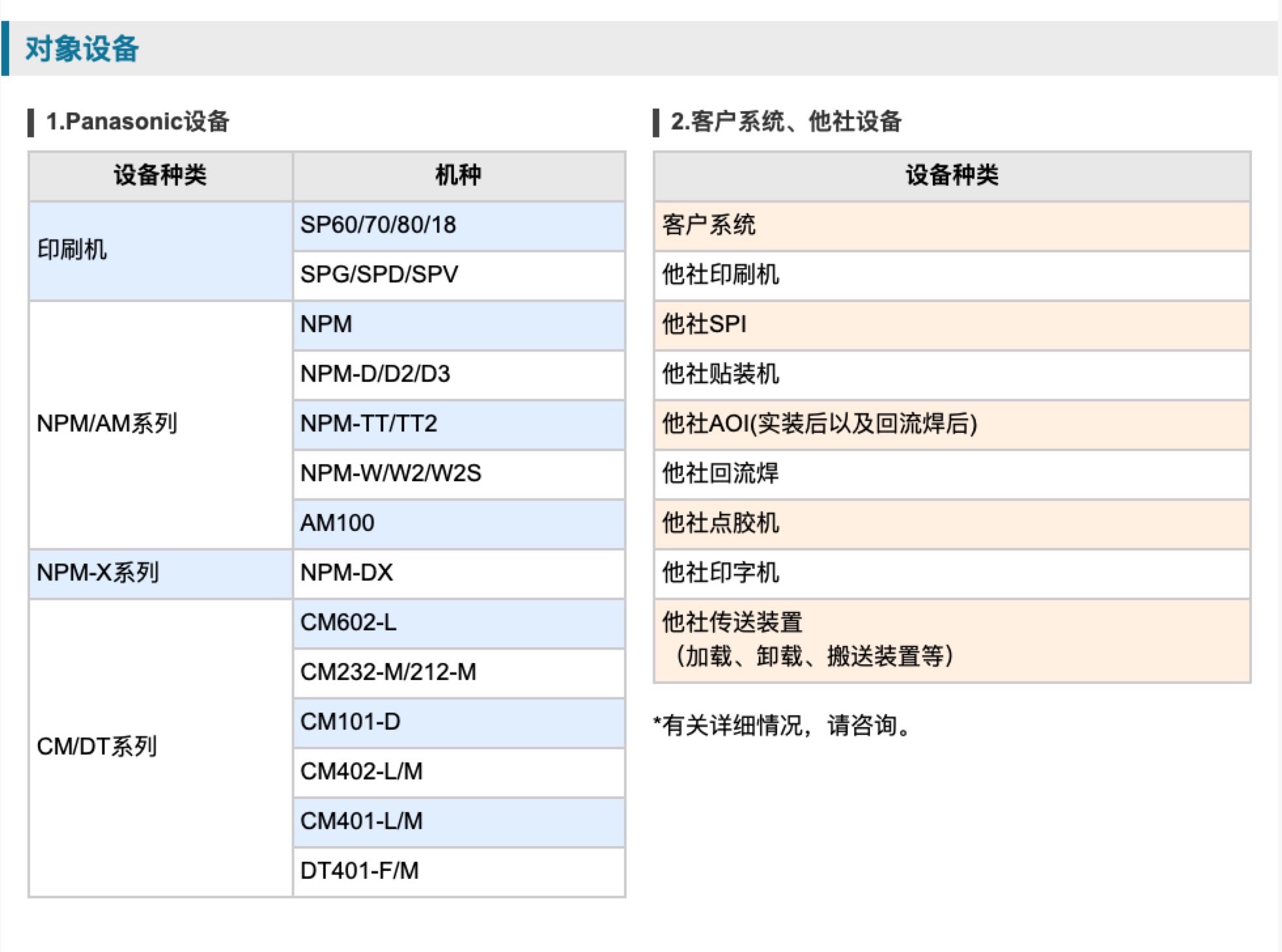Screen dimensions: 1282x952
Task: Click the NPM-W/W2/W2S cell
Action: pos(459,474)
